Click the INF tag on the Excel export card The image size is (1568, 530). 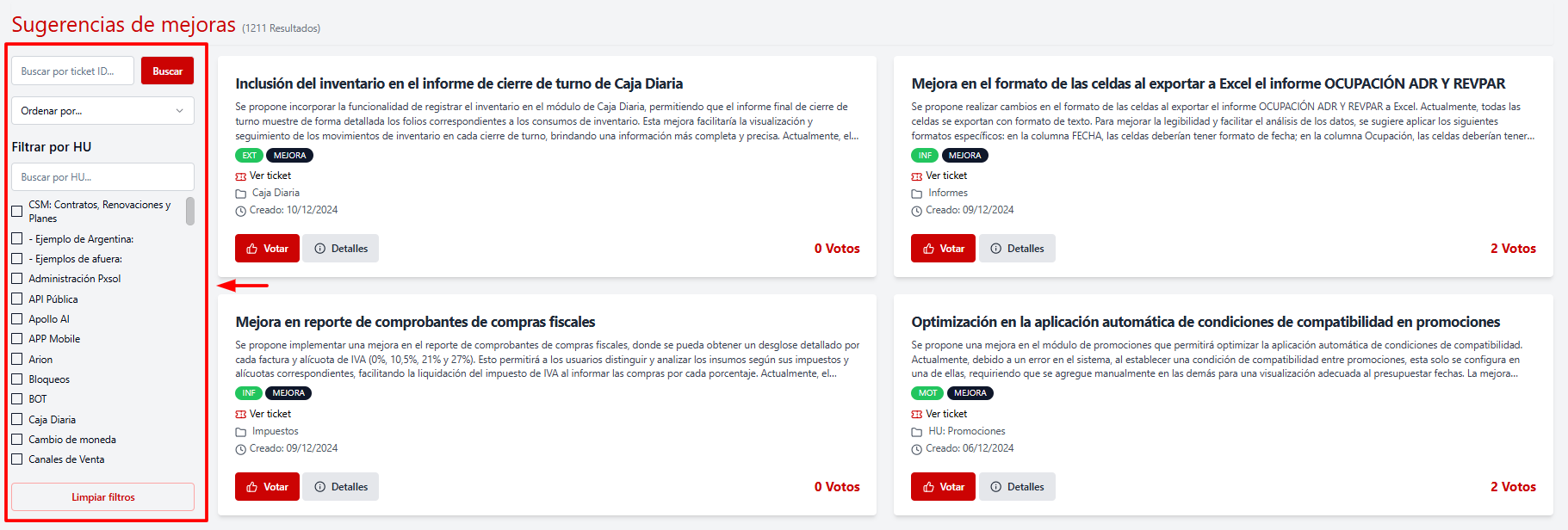pos(925,156)
